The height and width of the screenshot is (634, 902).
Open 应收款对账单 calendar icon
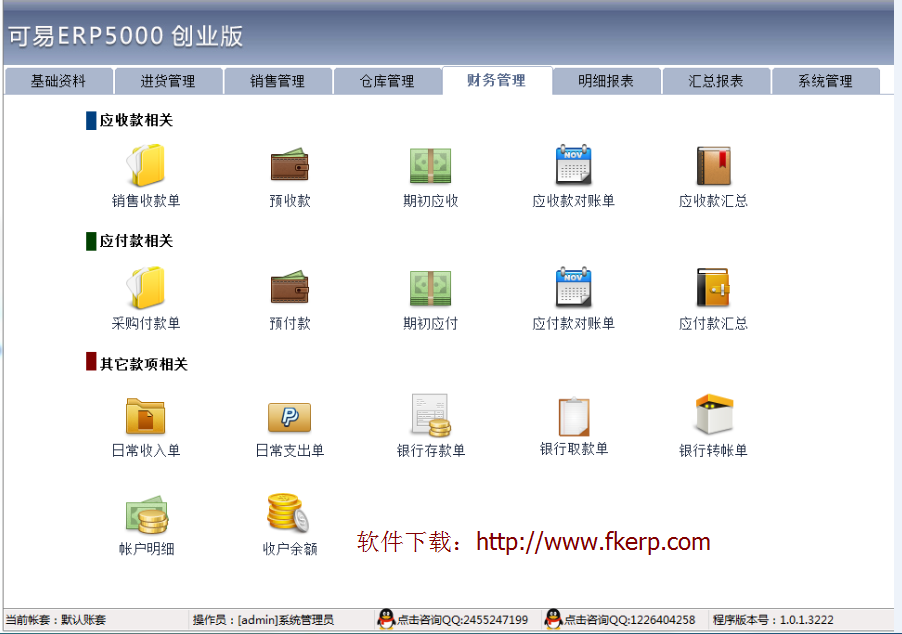pyautogui.click(x=574, y=165)
